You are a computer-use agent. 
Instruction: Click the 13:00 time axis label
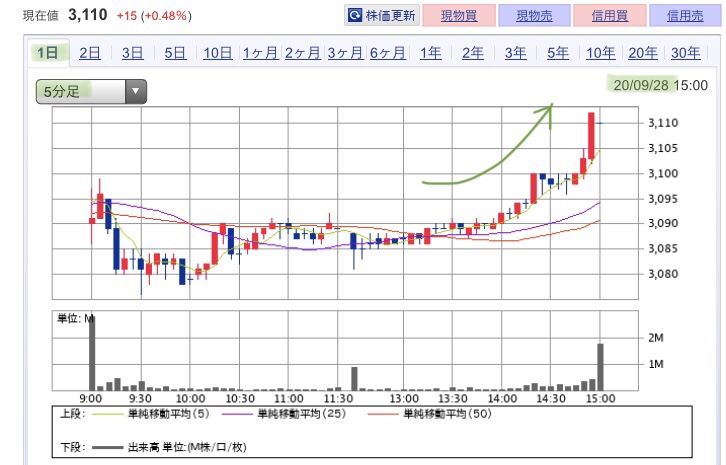pos(404,399)
